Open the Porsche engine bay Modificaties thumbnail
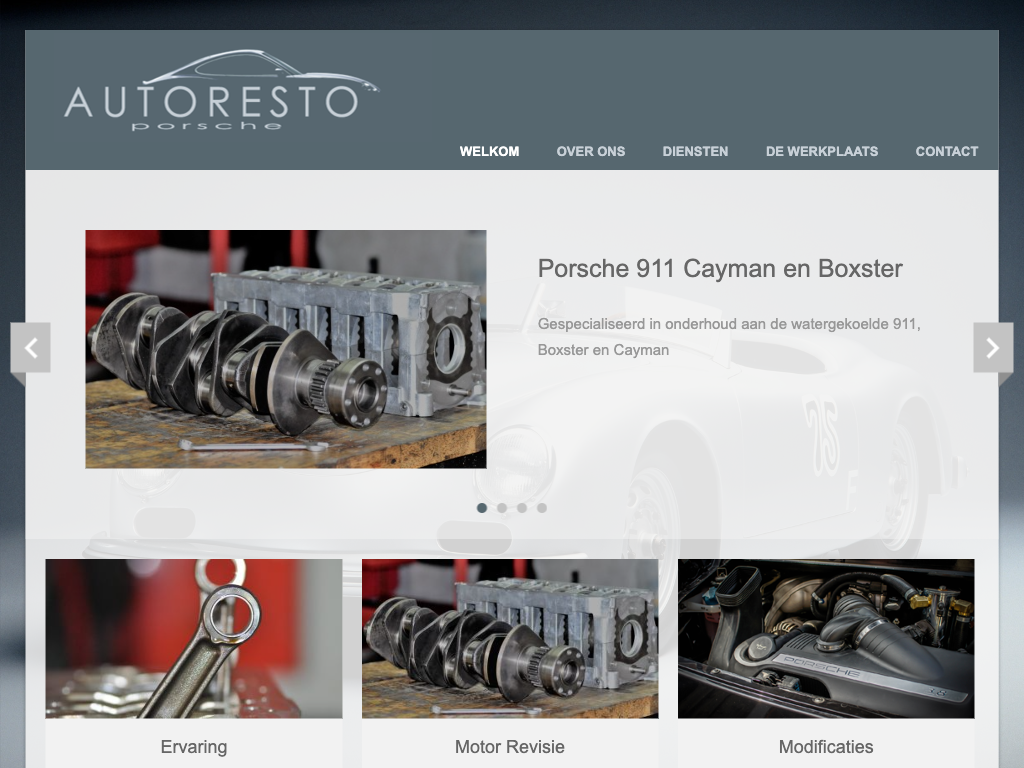Viewport: 1024px width, 768px height. 826,638
